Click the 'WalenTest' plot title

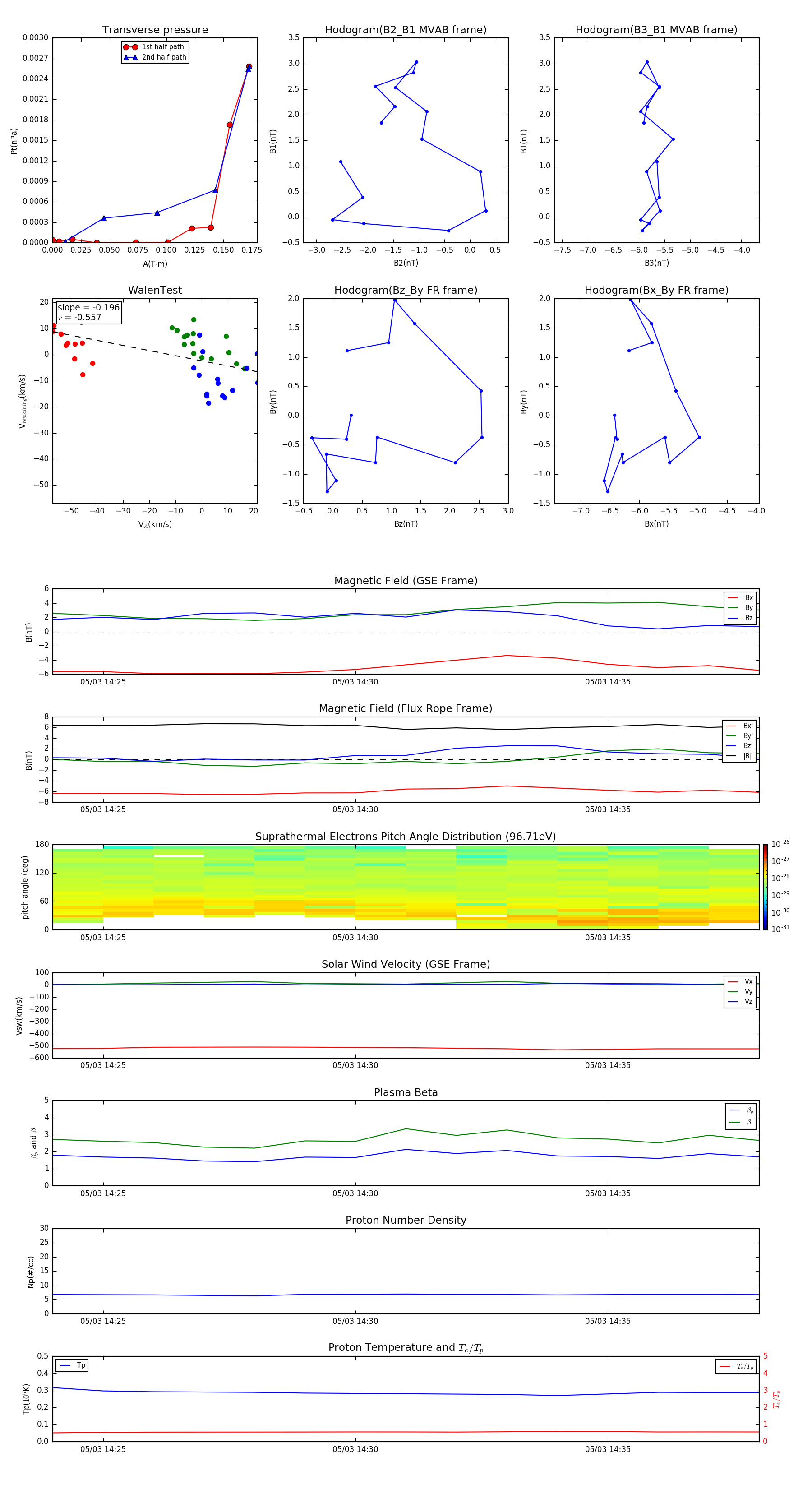pyautogui.click(x=155, y=290)
